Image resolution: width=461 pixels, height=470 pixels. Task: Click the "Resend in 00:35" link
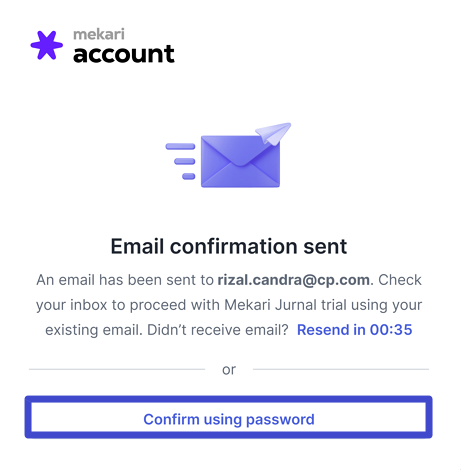click(355, 330)
